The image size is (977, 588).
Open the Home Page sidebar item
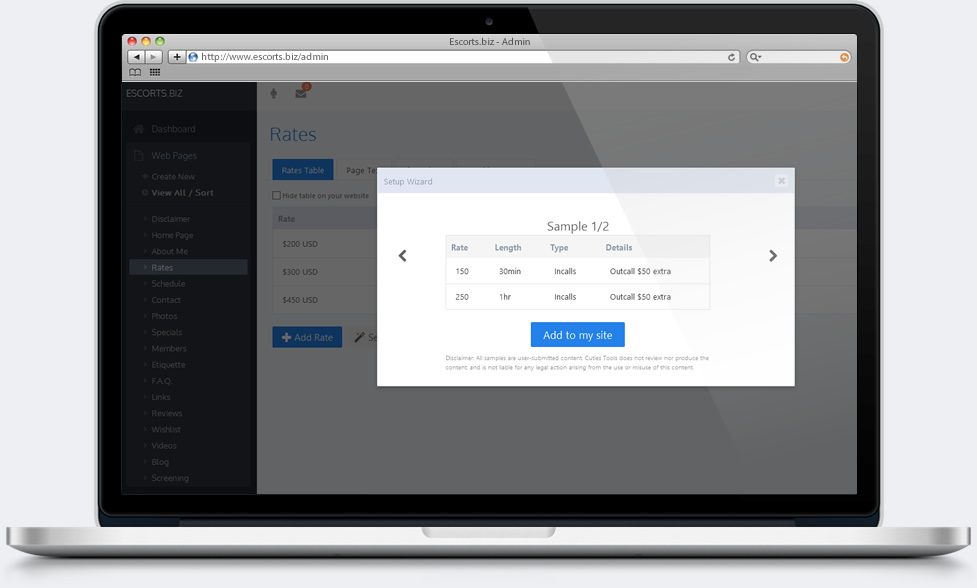point(172,235)
